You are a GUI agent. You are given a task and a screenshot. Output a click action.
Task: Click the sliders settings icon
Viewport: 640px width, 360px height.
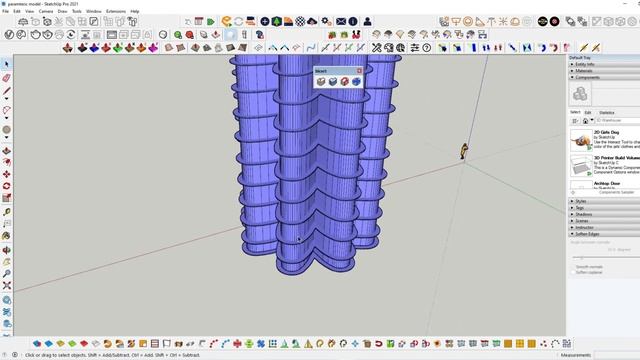(x=415, y=48)
